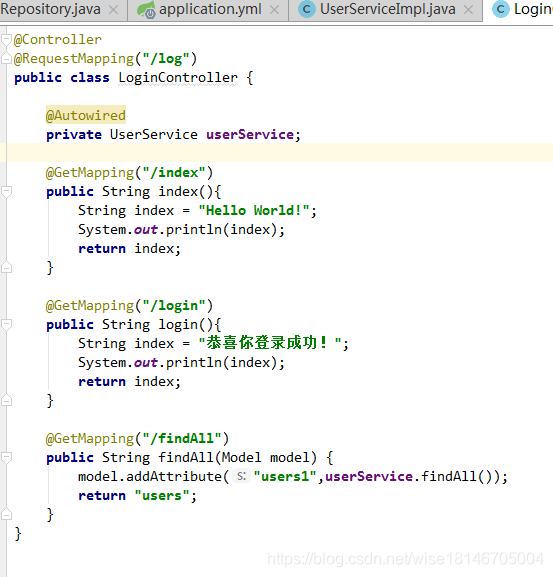Open the UserServiceImpl.java tab
Screen dimensions: 553x577
[x=386, y=10]
